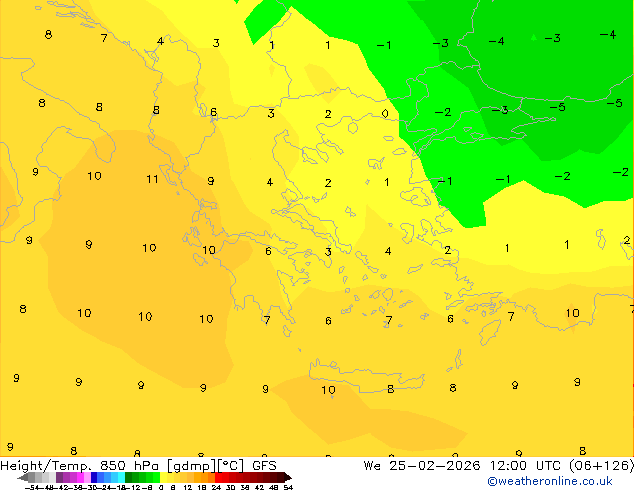Click the '54' legend scale label at right end
634x490 pixels.
[288, 487]
